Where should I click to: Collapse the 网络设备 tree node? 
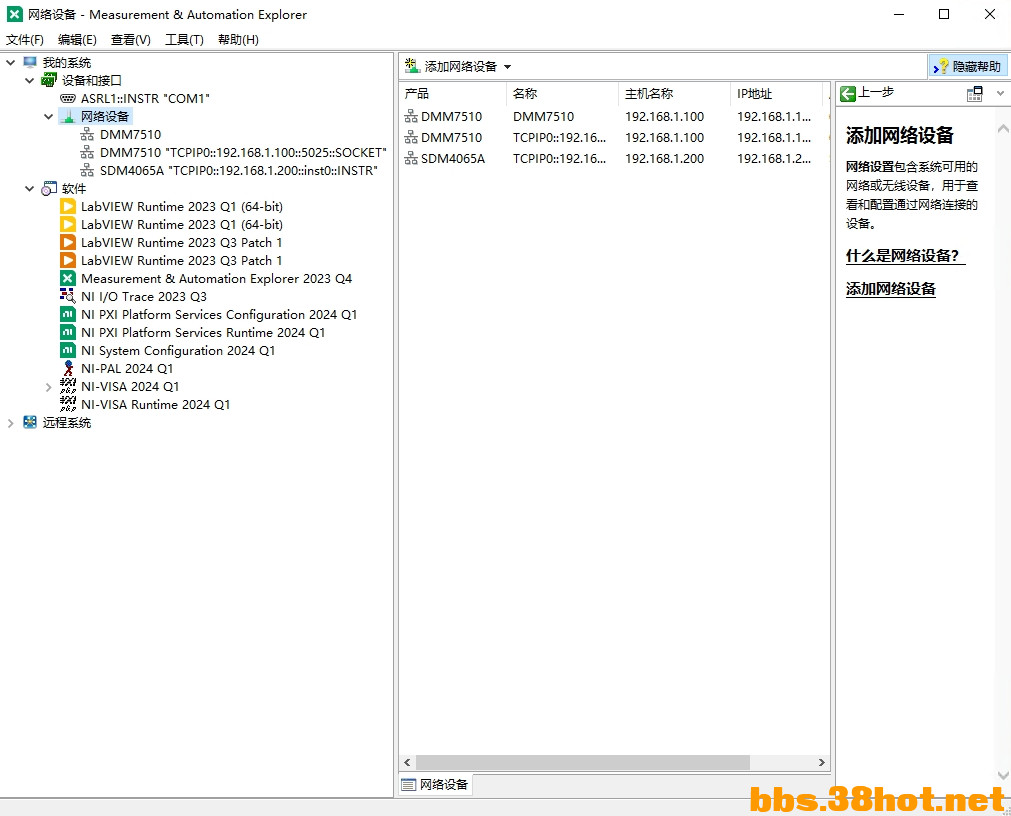(48, 117)
